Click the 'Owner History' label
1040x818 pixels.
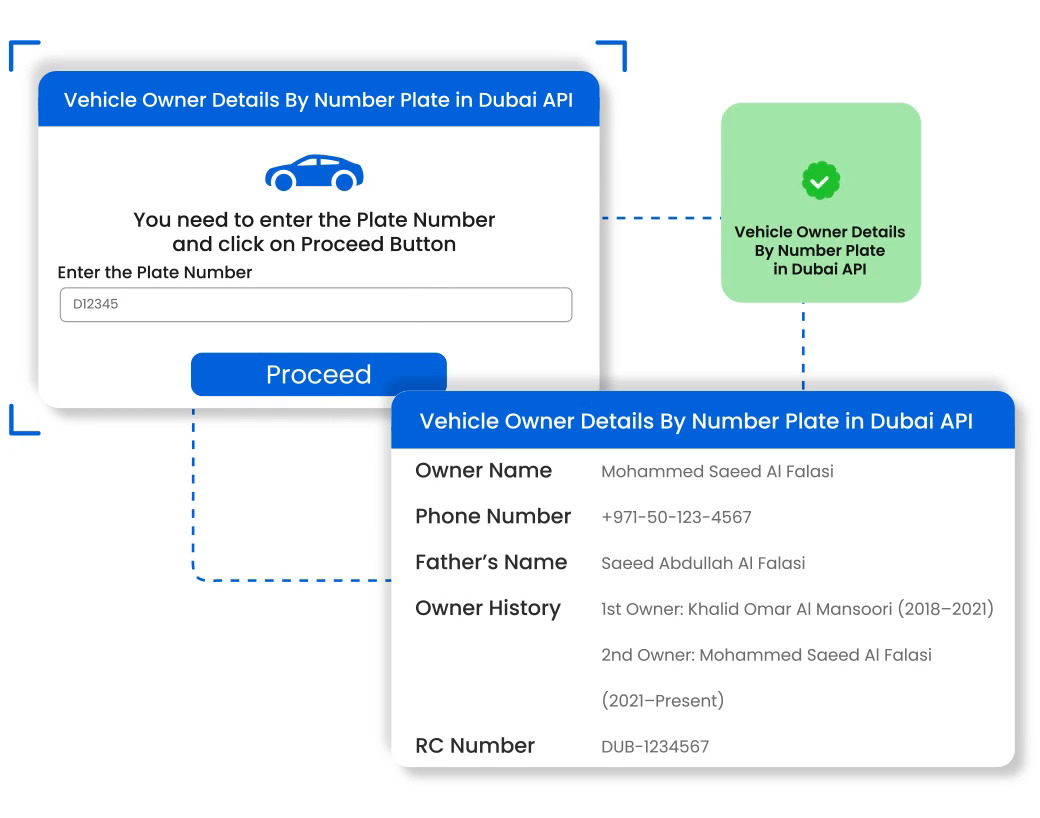click(488, 608)
